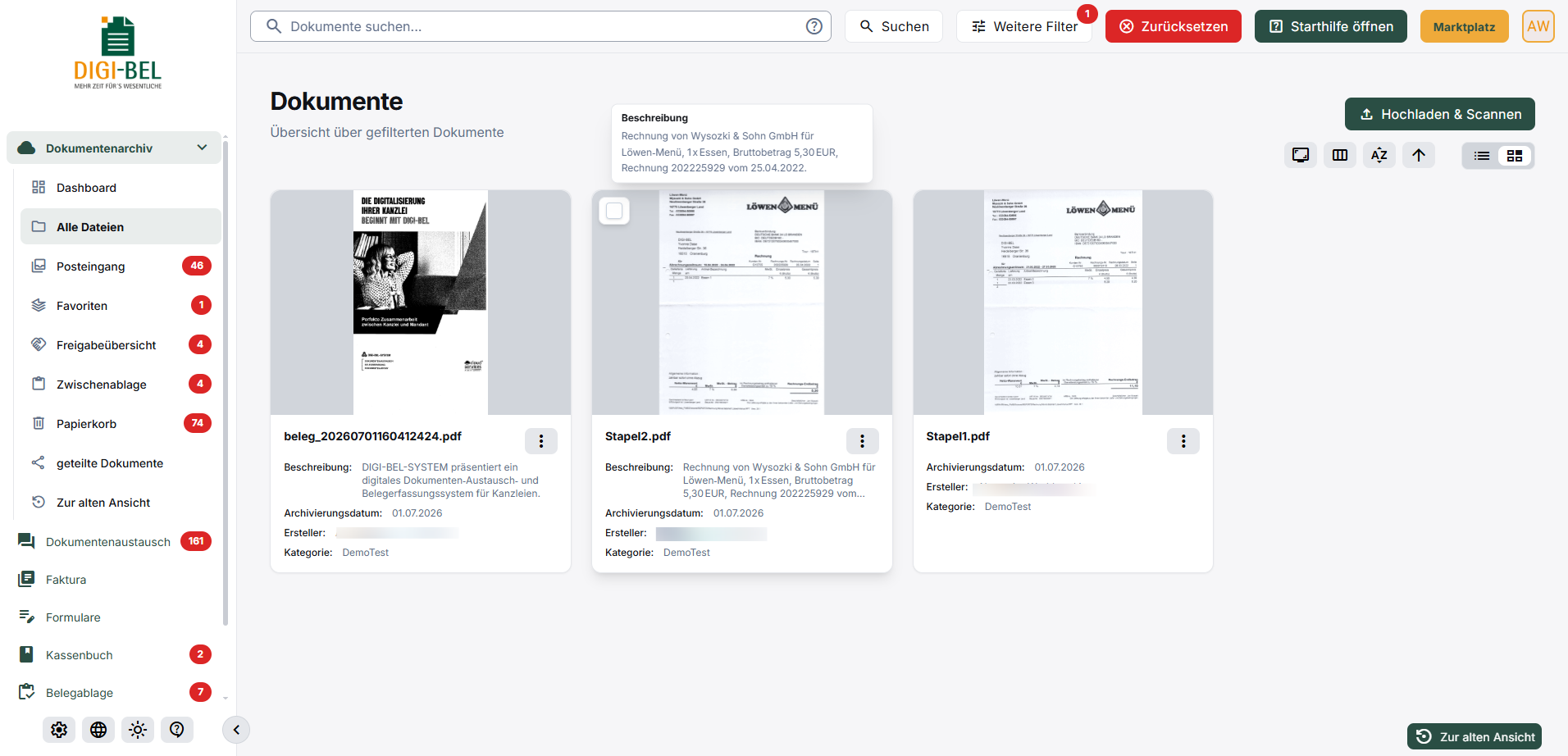Open the three-dot menu for beleg_20260701160412424.pdf
The width and height of the screenshot is (1568, 756).
[x=541, y=441]
